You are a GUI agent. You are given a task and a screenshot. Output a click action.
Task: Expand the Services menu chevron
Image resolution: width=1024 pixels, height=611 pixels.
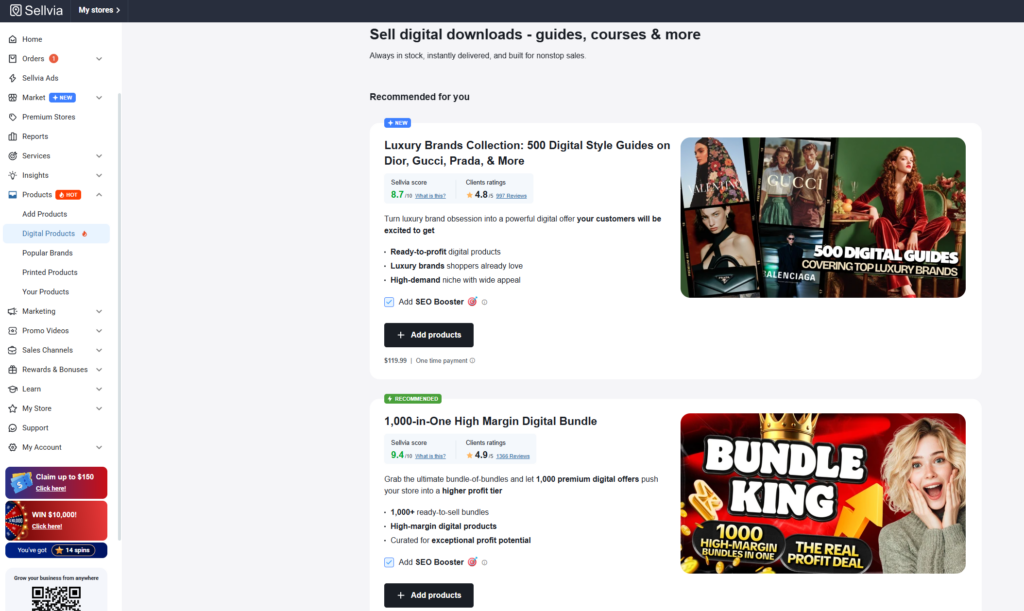(x=99, y=156)
